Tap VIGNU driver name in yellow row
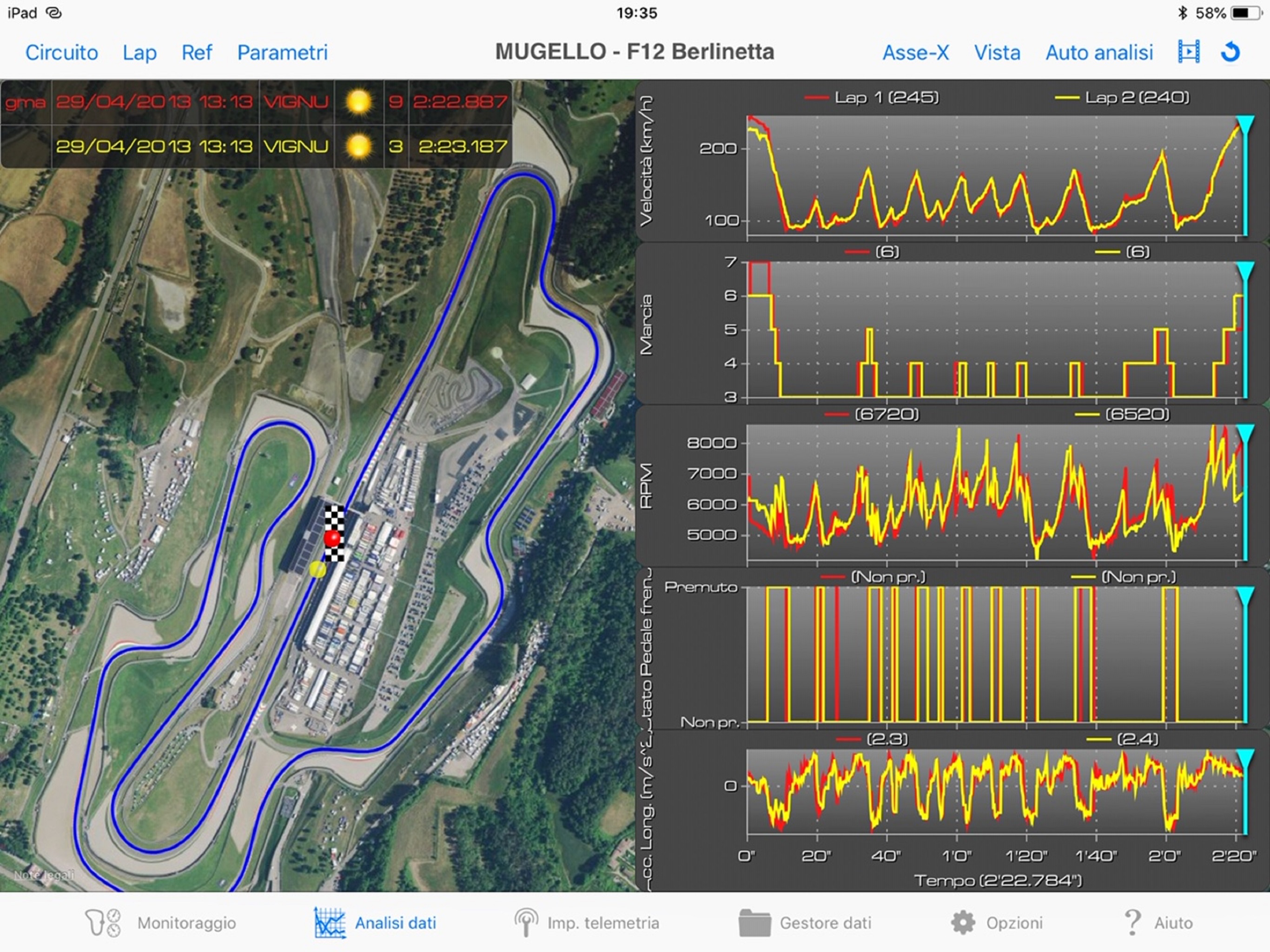The height and width of the screenshot is (952, 1270). click(296, 146)
